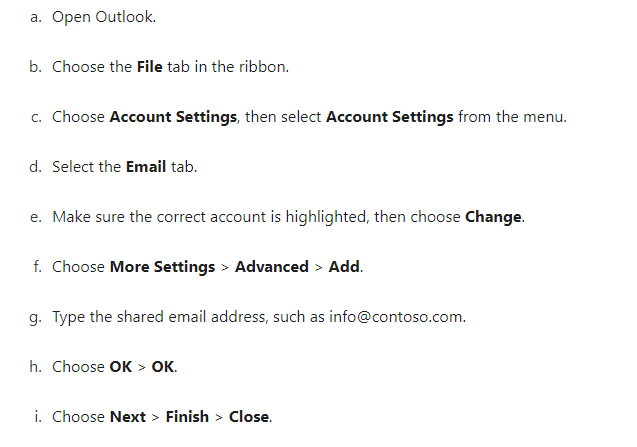Click the second bold 'OK' in step h

pyautogui.click(x=163, y=367)
